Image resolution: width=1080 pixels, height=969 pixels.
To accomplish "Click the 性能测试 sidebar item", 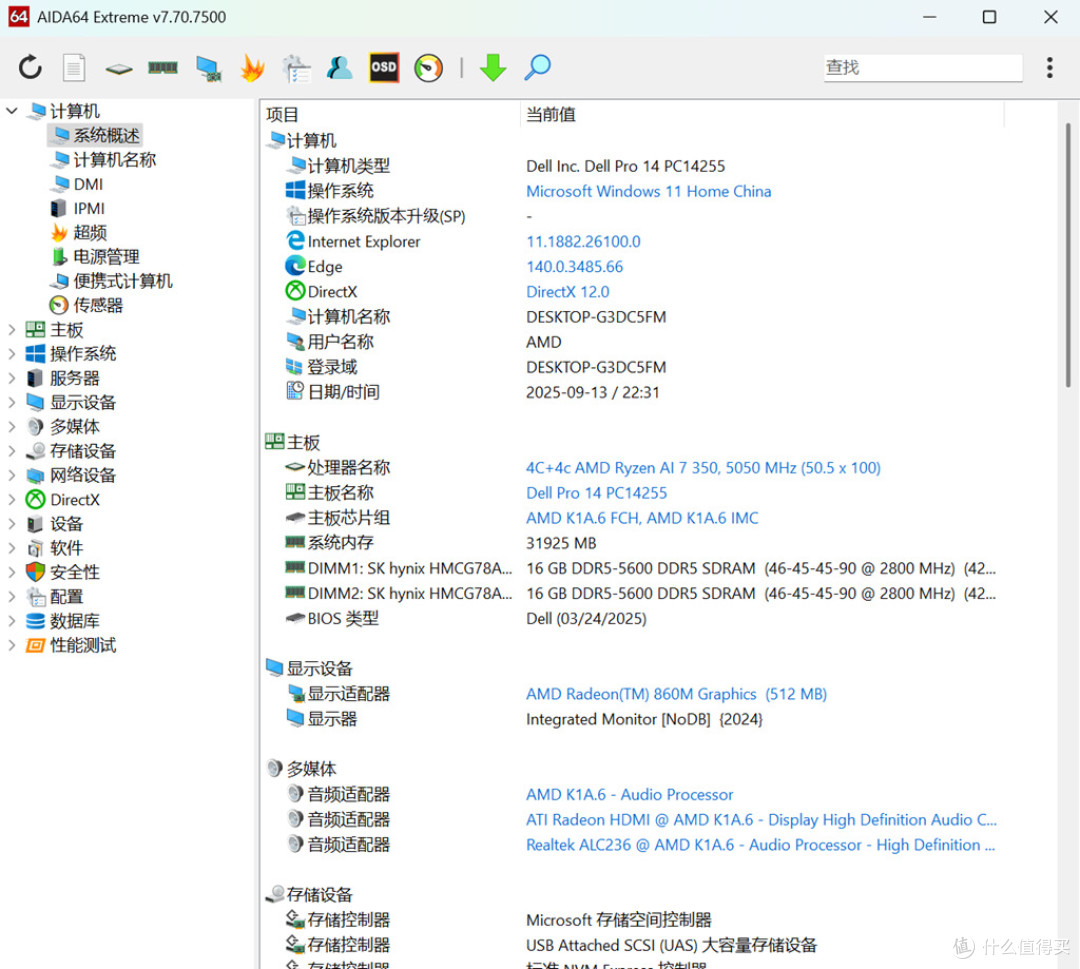I will pyautogui.click(x=71, y=645).
